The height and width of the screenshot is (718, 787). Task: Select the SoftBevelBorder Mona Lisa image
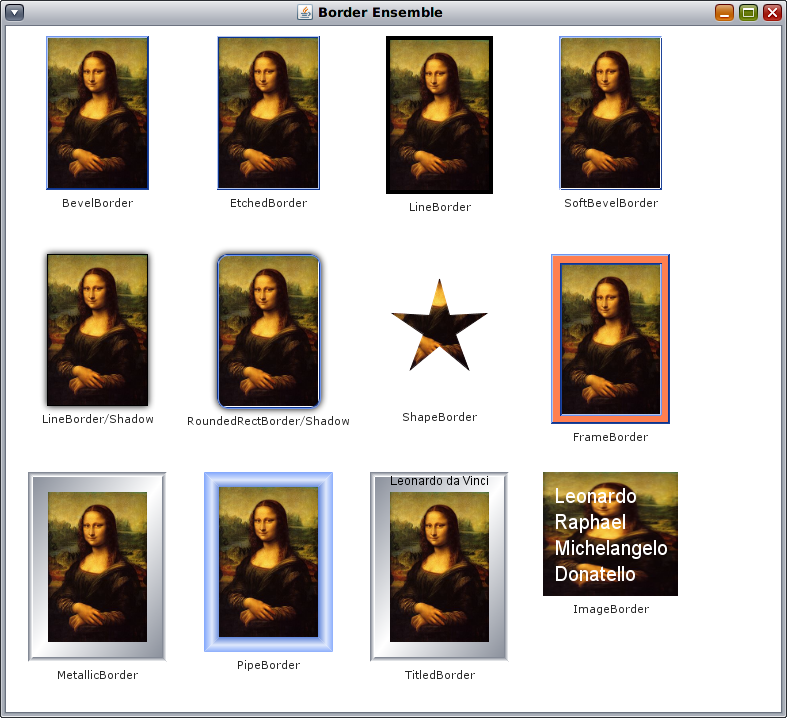pyautogui.click(x=610, y=113)
